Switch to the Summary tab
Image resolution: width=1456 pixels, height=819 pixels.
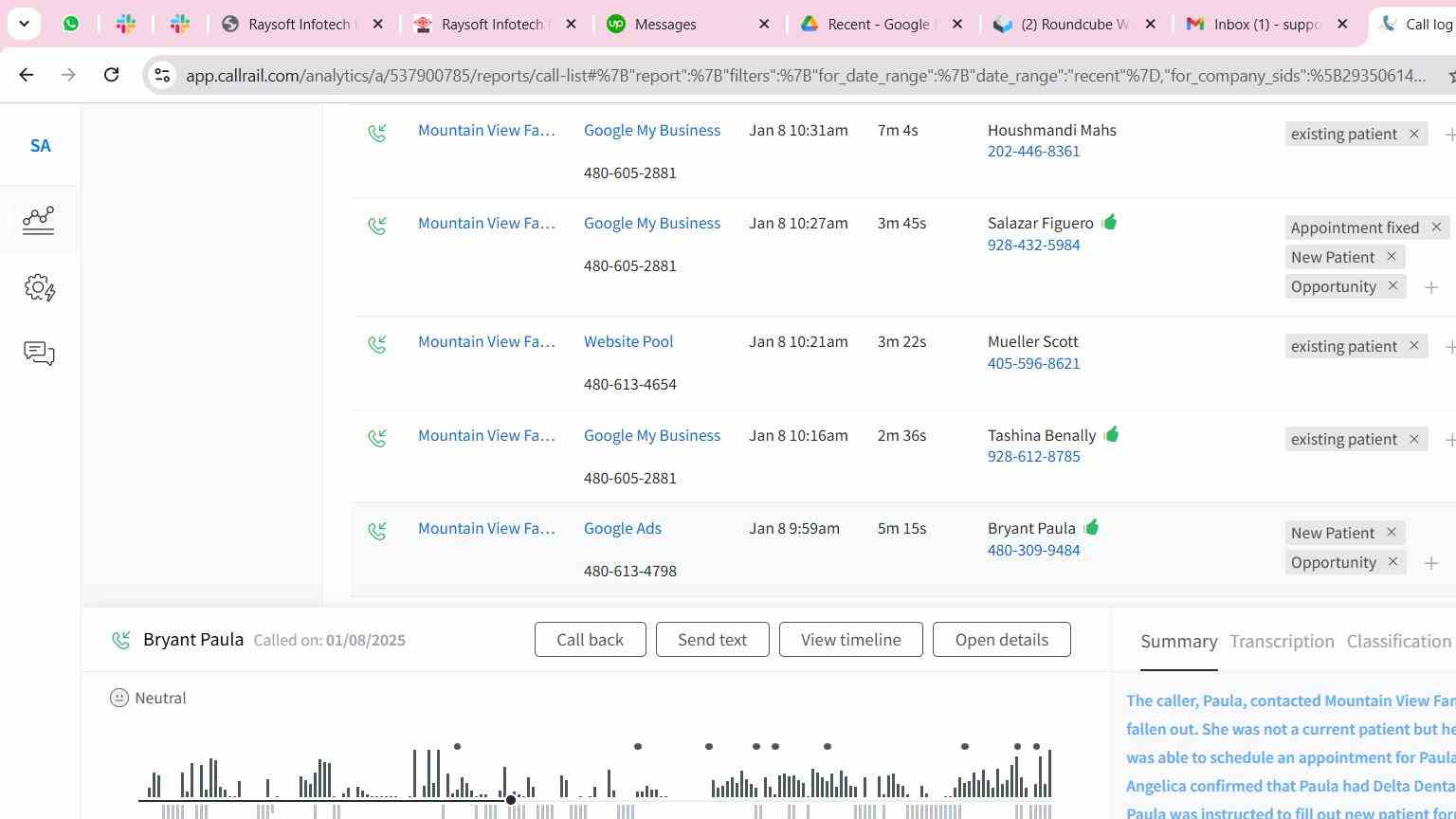pos(1179,642)
